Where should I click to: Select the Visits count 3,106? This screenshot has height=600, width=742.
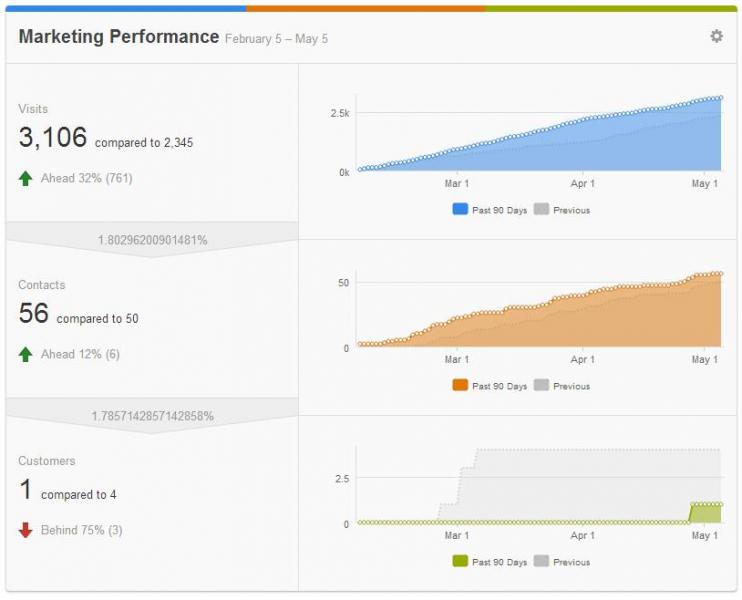click(53, 137)
